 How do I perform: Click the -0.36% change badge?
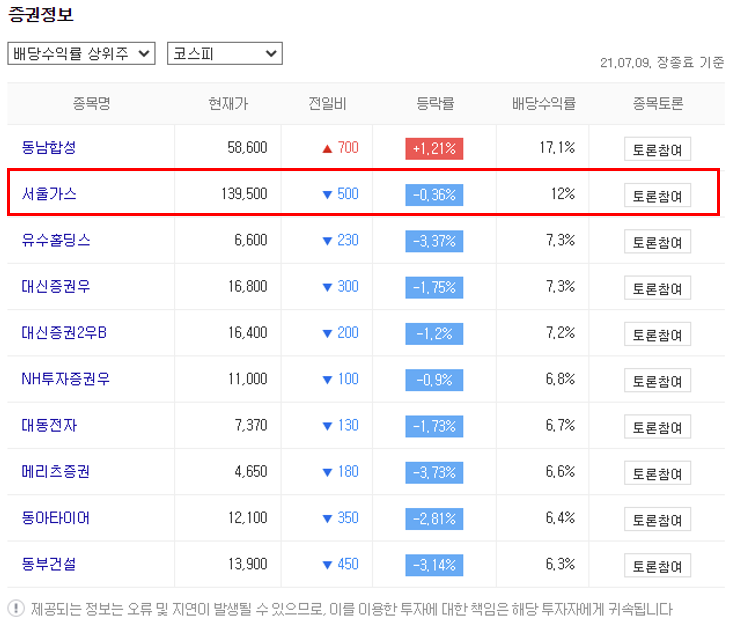click(434, 195)
